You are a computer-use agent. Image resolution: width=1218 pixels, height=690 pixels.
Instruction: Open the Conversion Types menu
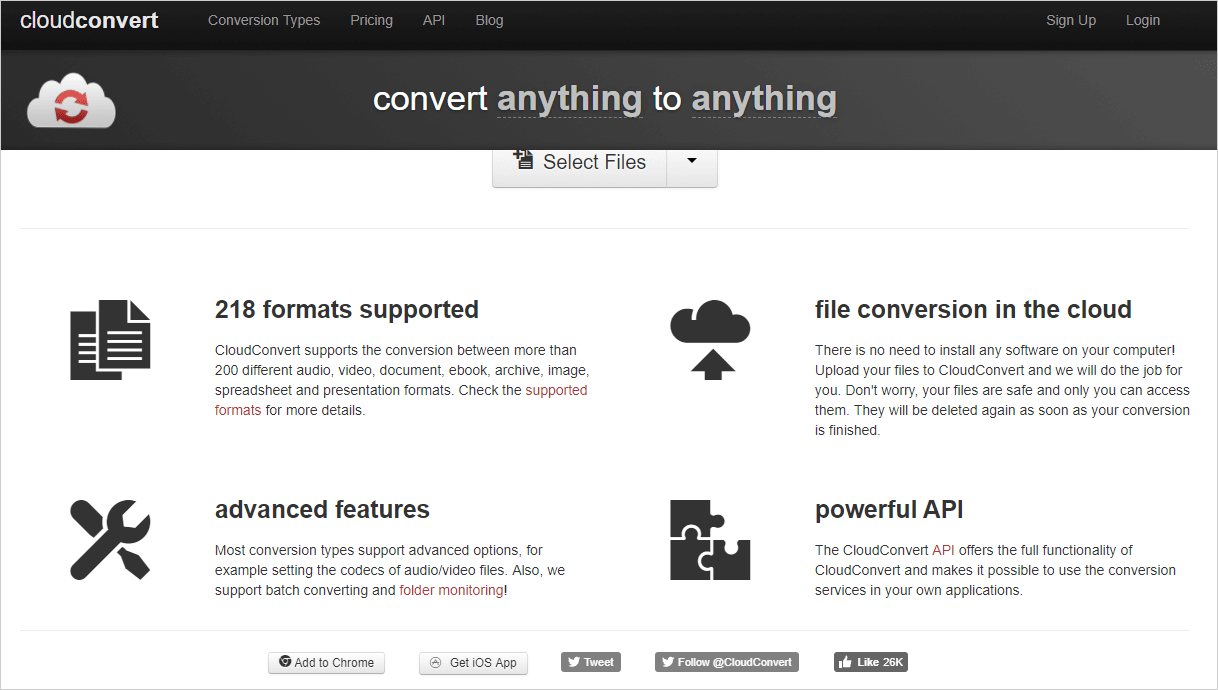coord(264,20)
